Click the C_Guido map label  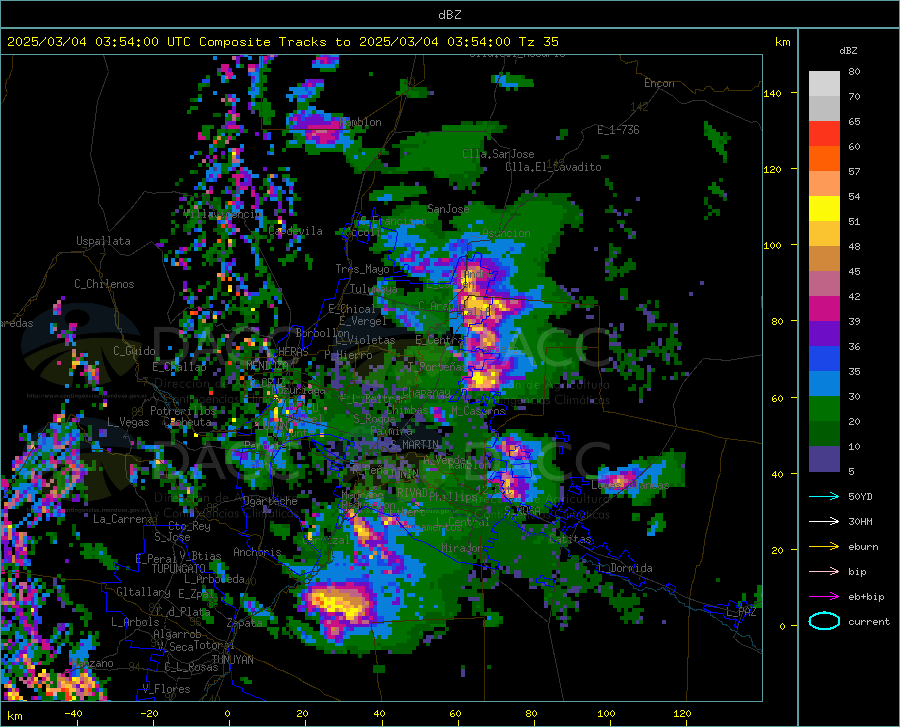point(134,351)
